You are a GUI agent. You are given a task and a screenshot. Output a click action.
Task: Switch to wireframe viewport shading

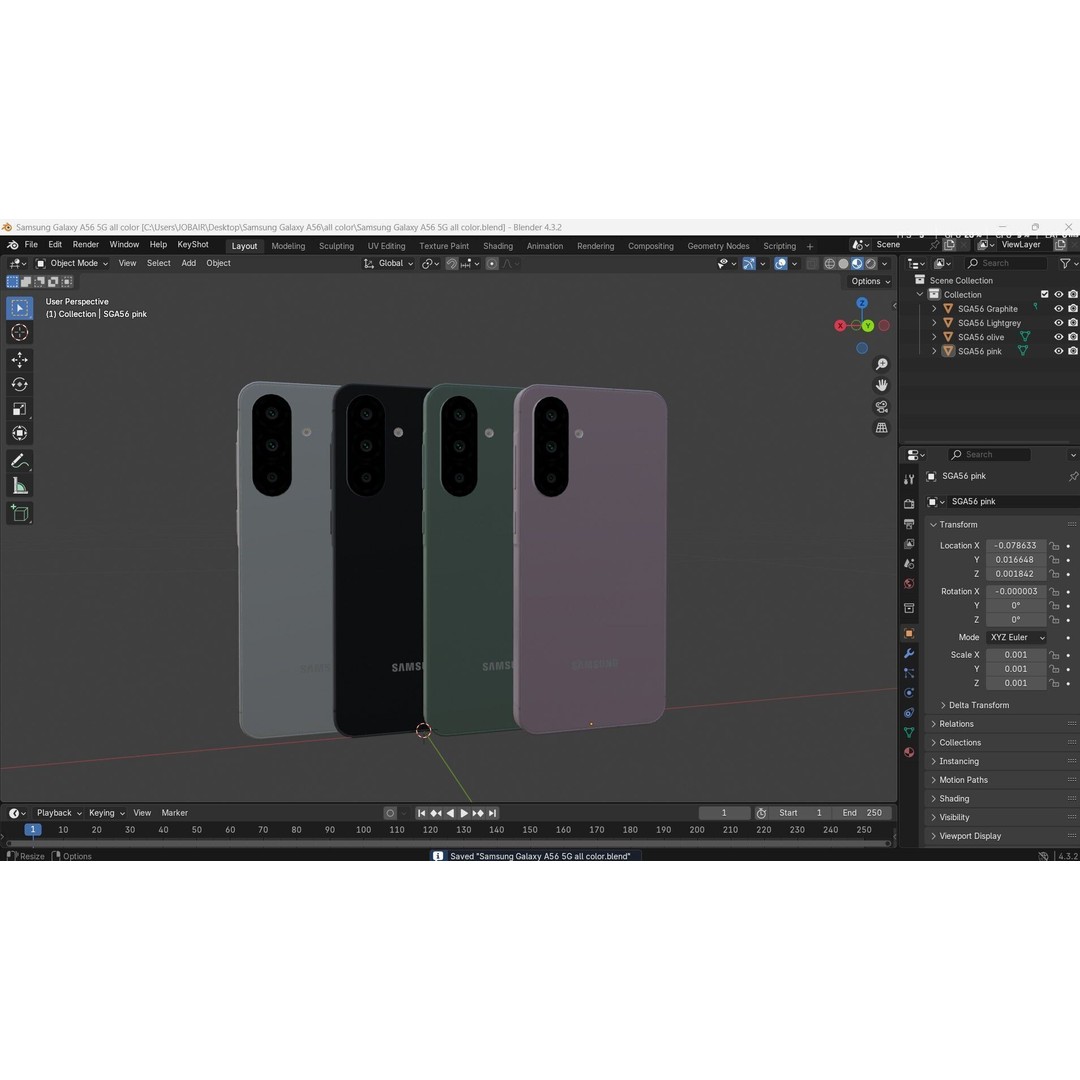click(x=829, y=264)
